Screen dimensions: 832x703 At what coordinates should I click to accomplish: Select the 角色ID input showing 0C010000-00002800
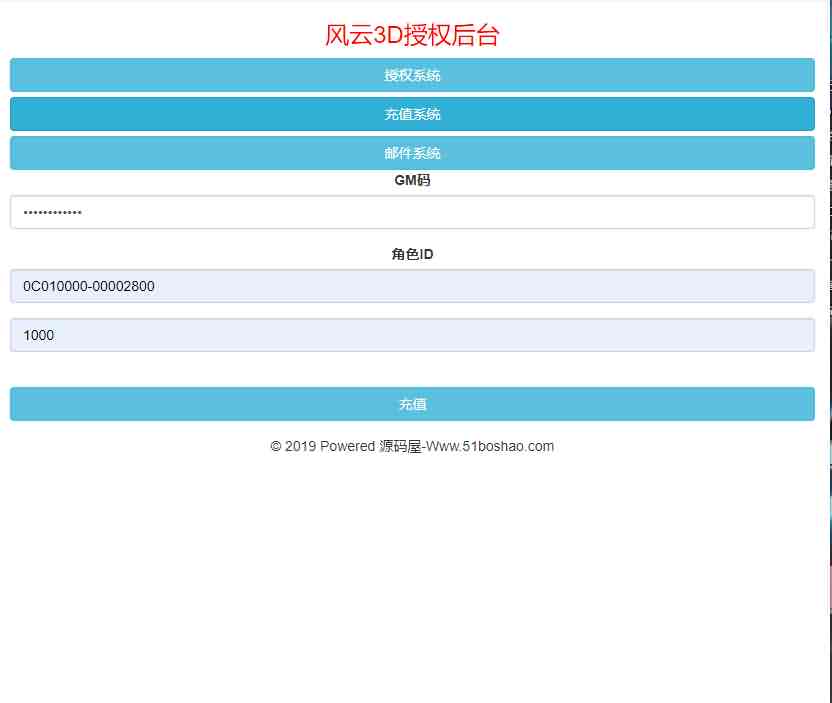pyautogui.click(x=412, y=286)
